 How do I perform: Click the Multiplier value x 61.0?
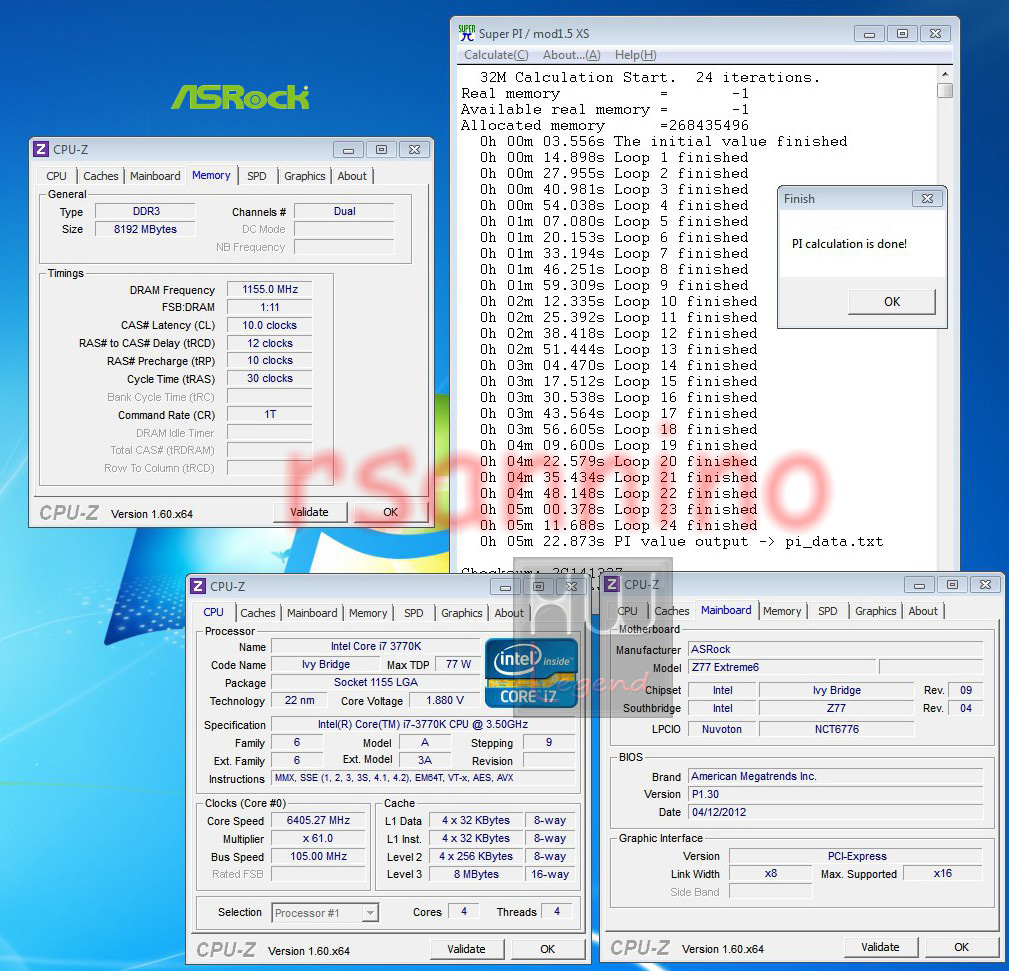point(318,838)
